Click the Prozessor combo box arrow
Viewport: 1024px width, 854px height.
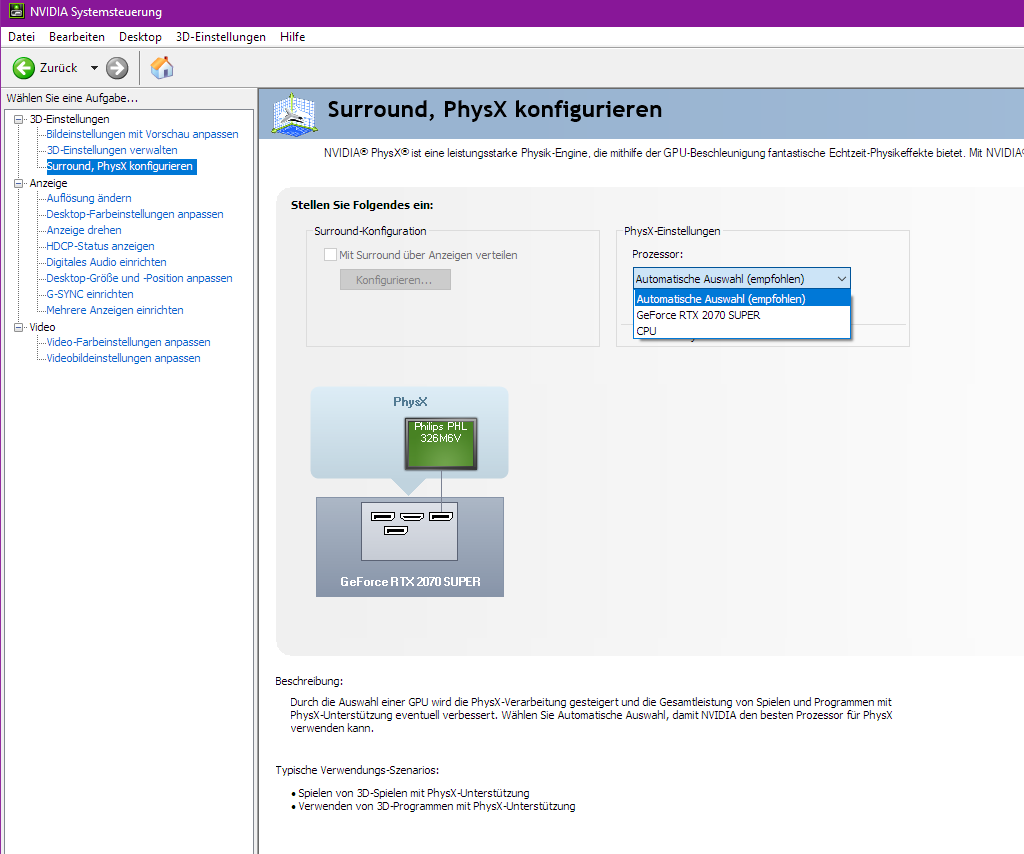[x=842, y=279]
